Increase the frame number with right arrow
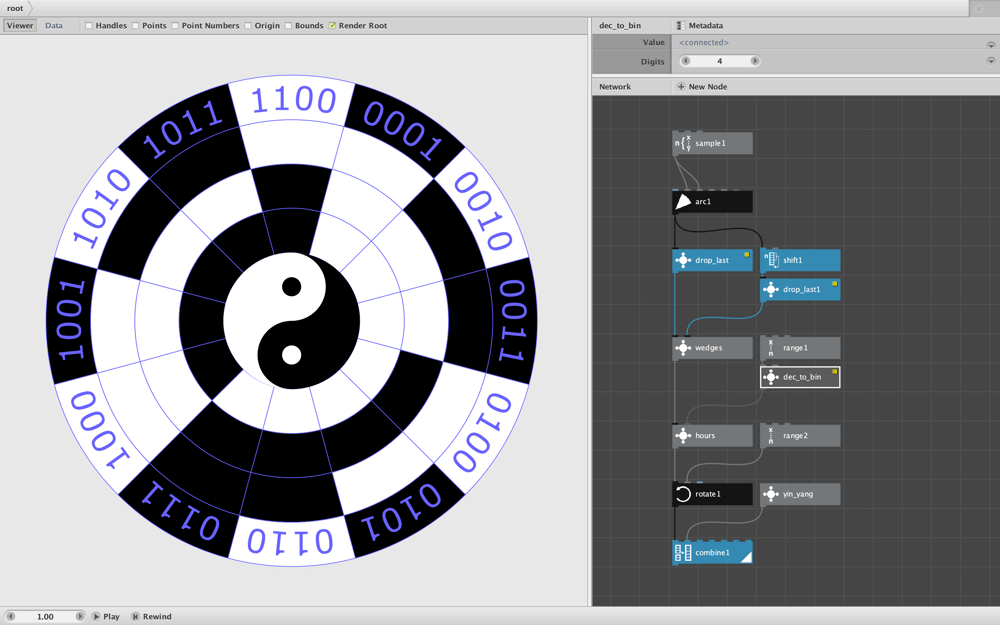 pyautogui.click(x=80, y=617)
